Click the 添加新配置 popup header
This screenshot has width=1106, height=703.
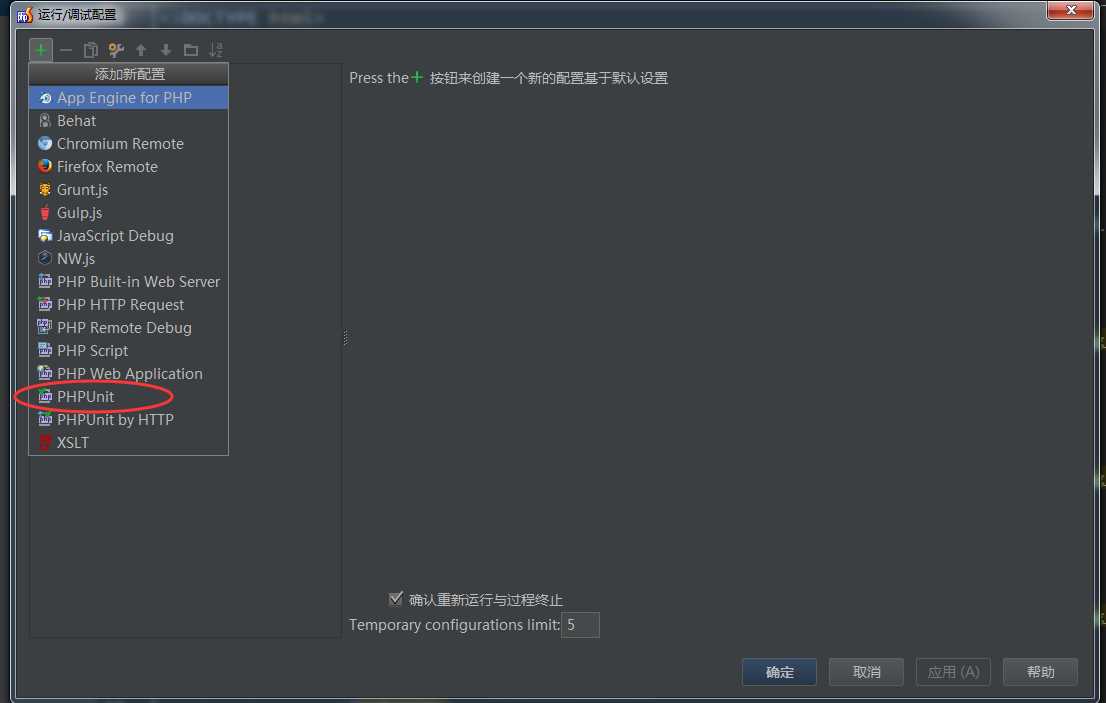tap(128, 74)
